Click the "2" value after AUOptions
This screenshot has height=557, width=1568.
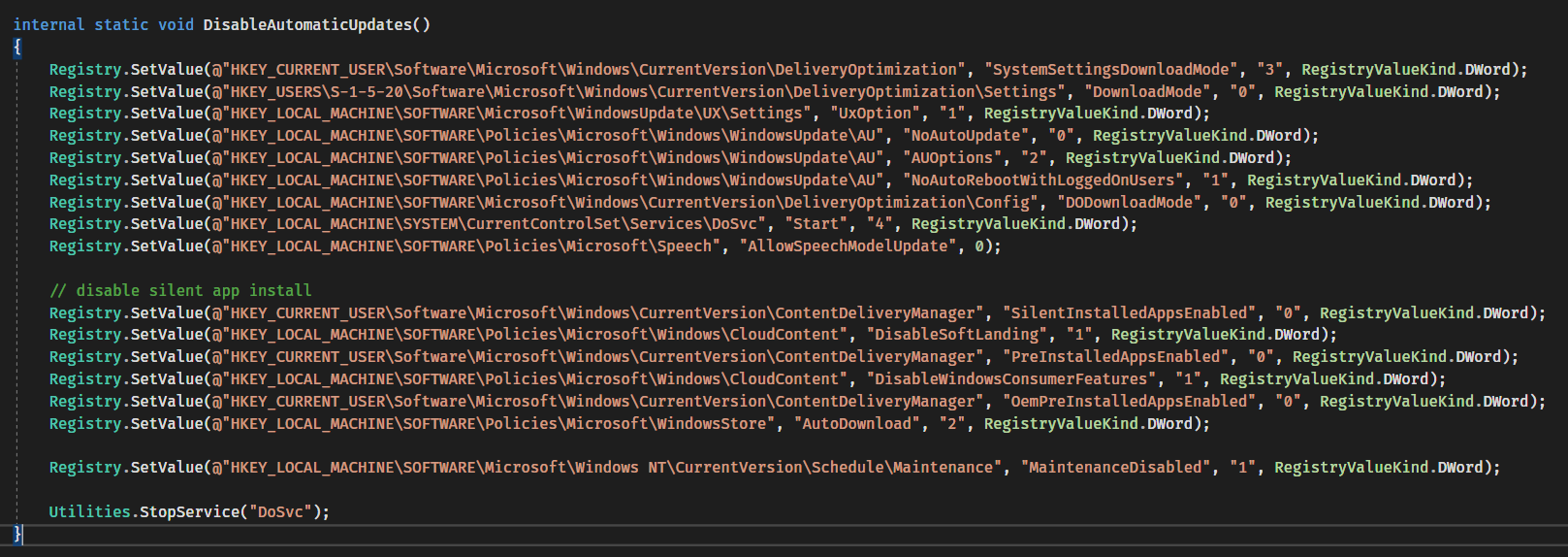tap(1034, 158)
